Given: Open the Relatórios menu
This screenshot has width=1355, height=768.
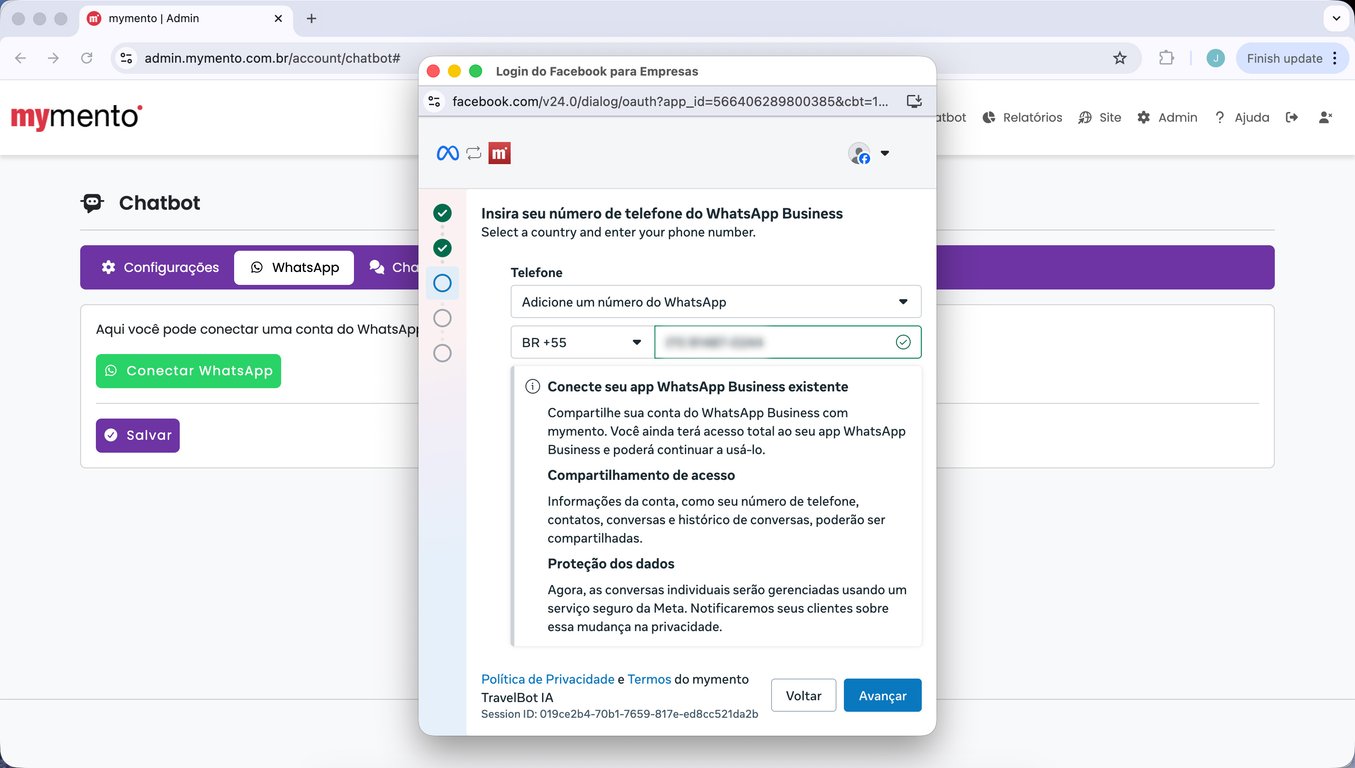Looking at the screenshot, I should point(1022,117).
